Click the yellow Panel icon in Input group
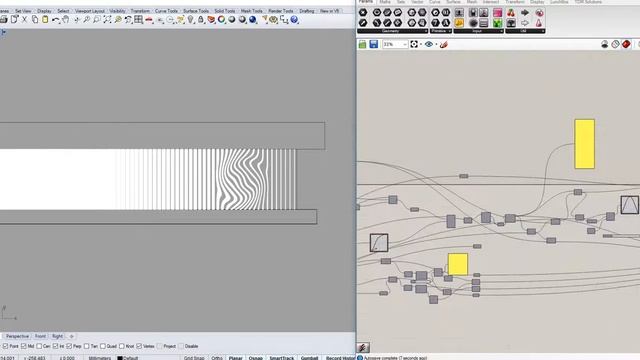 459,23
